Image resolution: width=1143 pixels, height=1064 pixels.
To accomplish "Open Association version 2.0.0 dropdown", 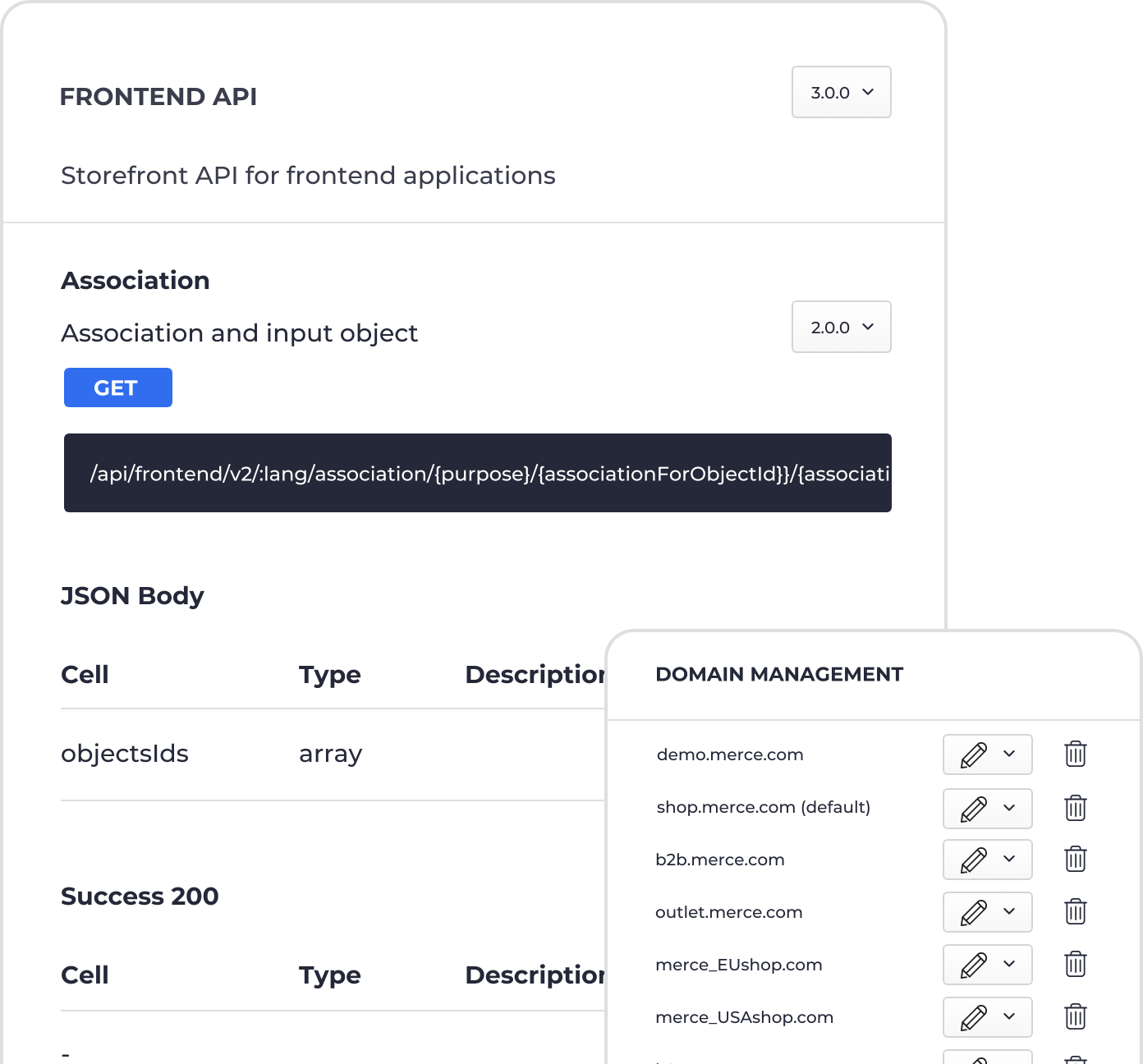I will 841,327.
